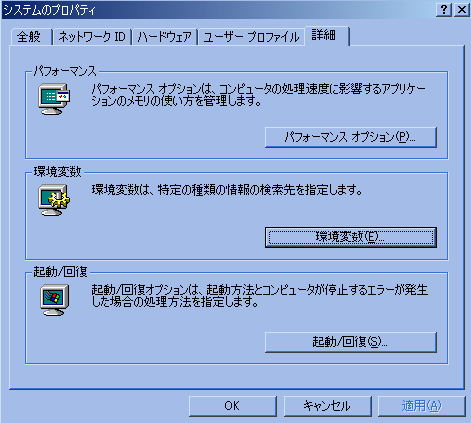This screenshot has width=471, height=423.
Task: Select the ハードウェア tab
Action: coord(165,37)
